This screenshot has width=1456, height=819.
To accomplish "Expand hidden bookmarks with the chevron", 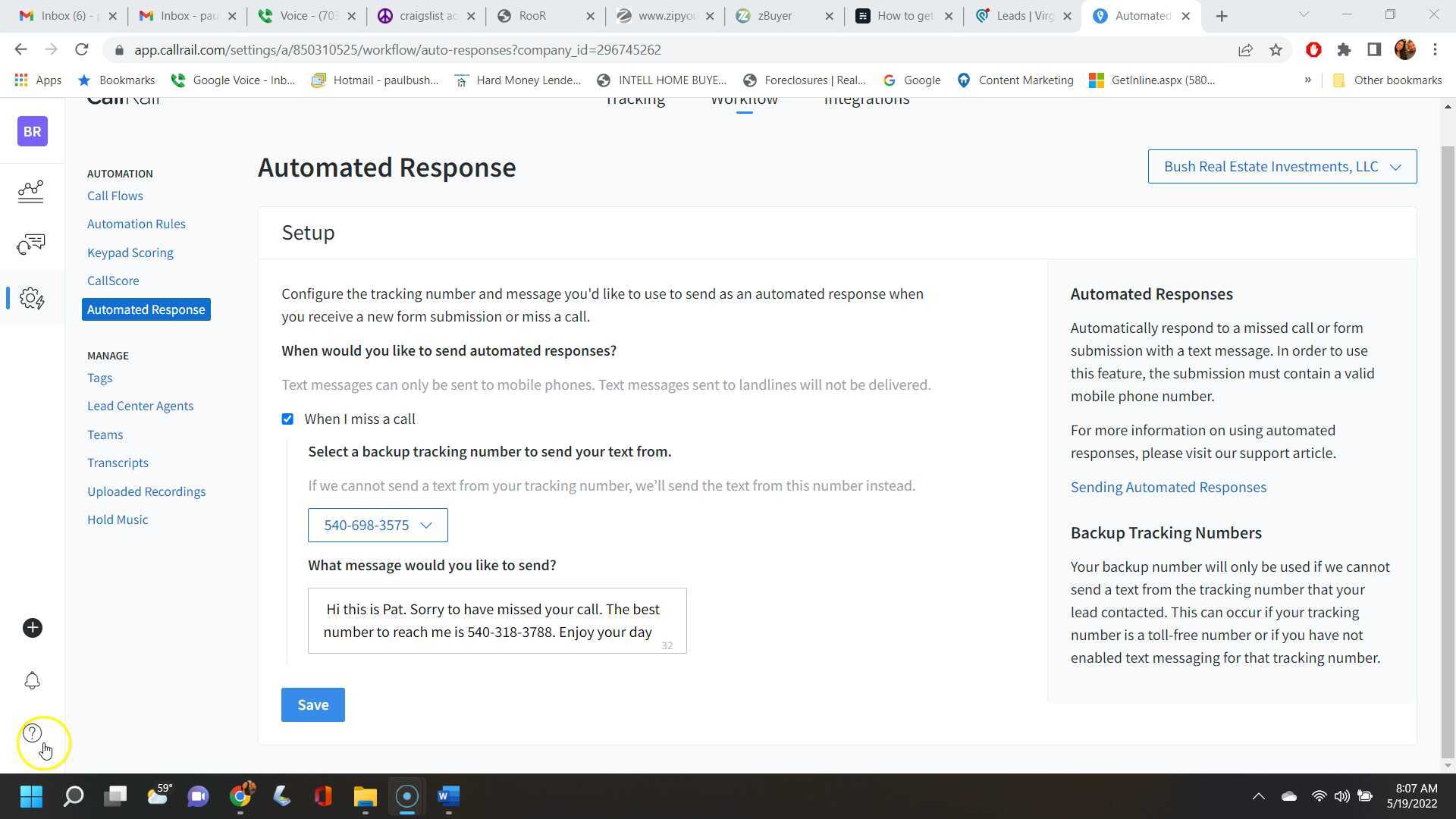I will click(x=1307, y=80).
